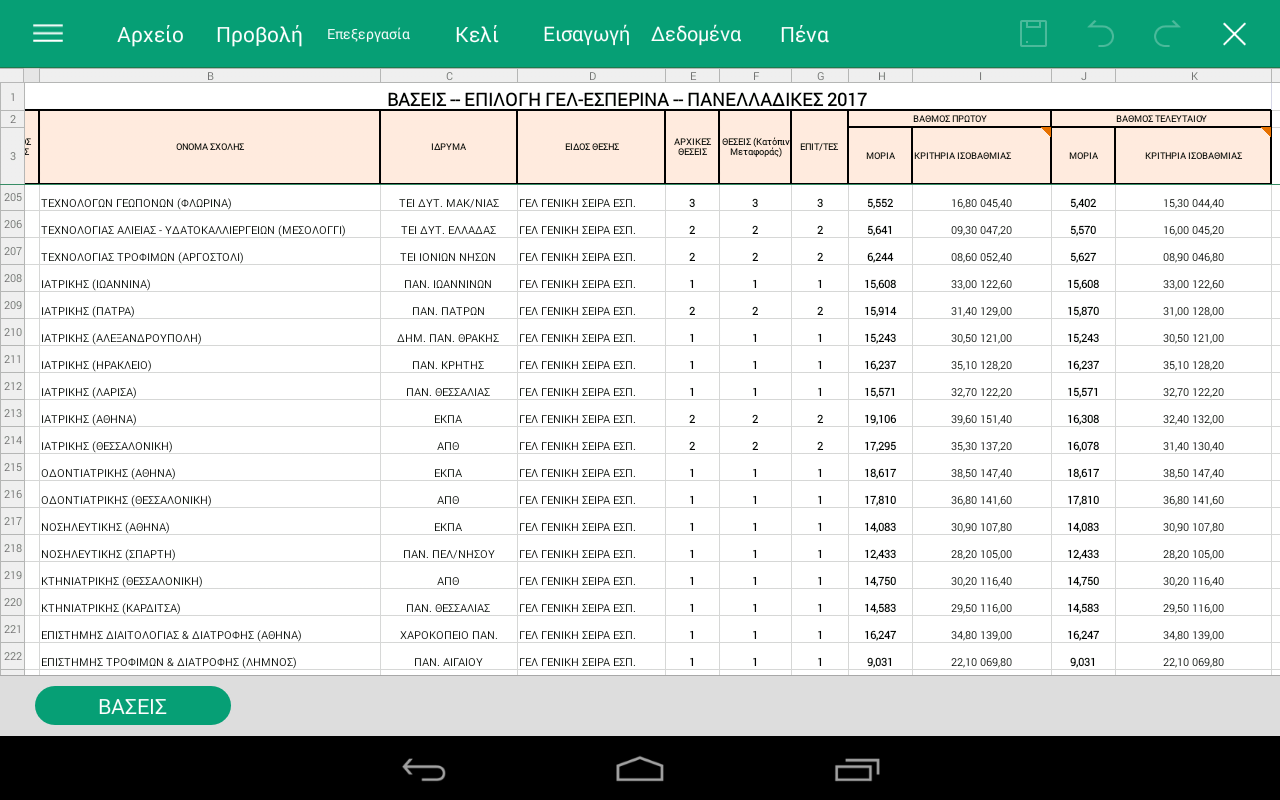Open the Εισαγωγή menu
Viewport: 1280px width, 800px height.
click(x=586, y=35)
